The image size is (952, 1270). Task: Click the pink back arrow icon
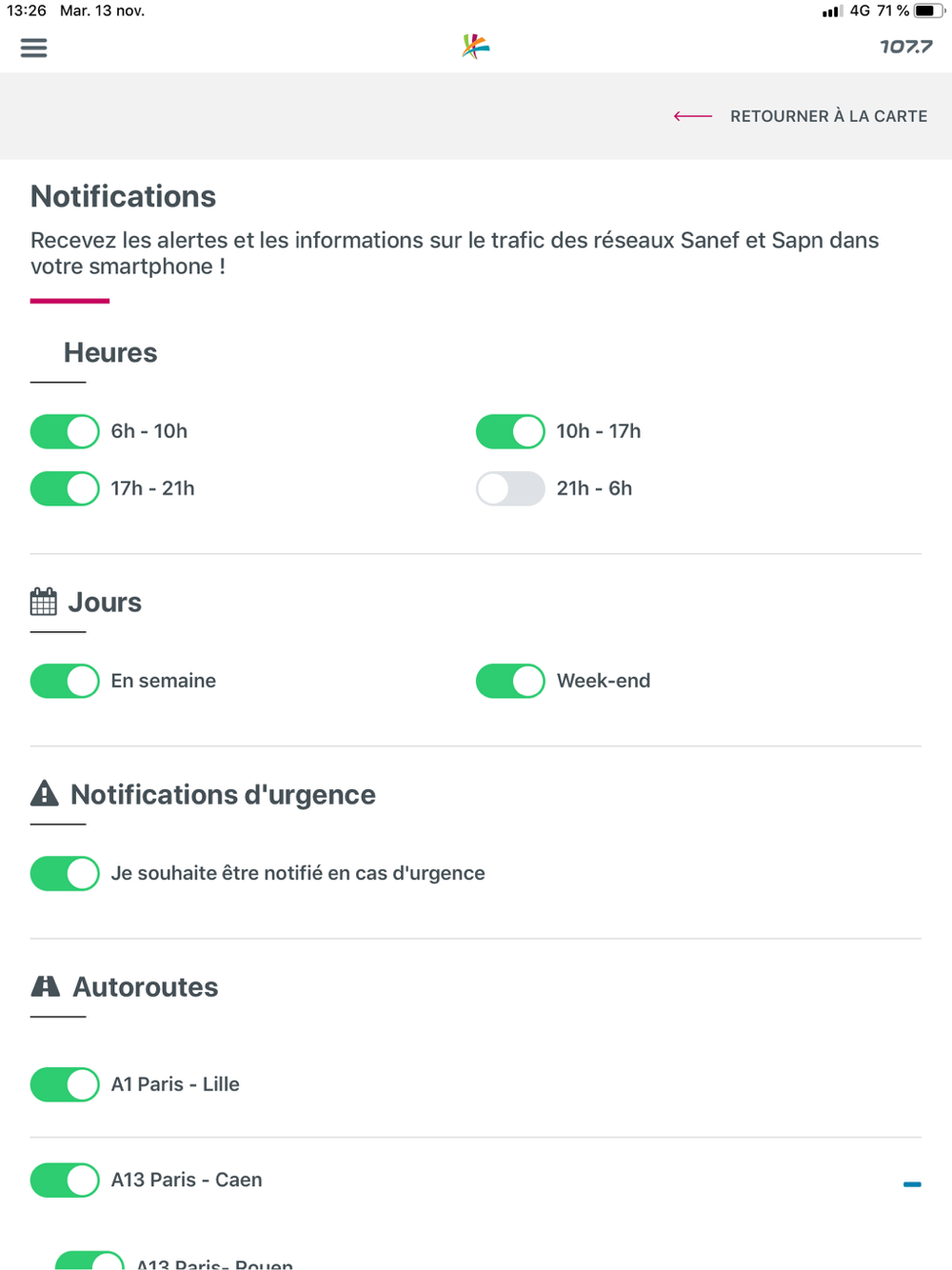(x=692, y=116)
